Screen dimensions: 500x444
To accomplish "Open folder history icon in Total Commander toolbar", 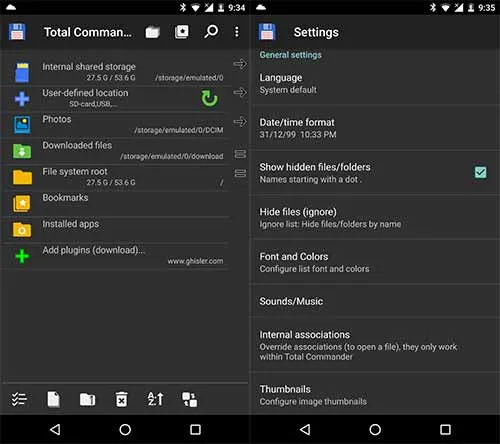I will pyautogui.click(x=152, y=32).
